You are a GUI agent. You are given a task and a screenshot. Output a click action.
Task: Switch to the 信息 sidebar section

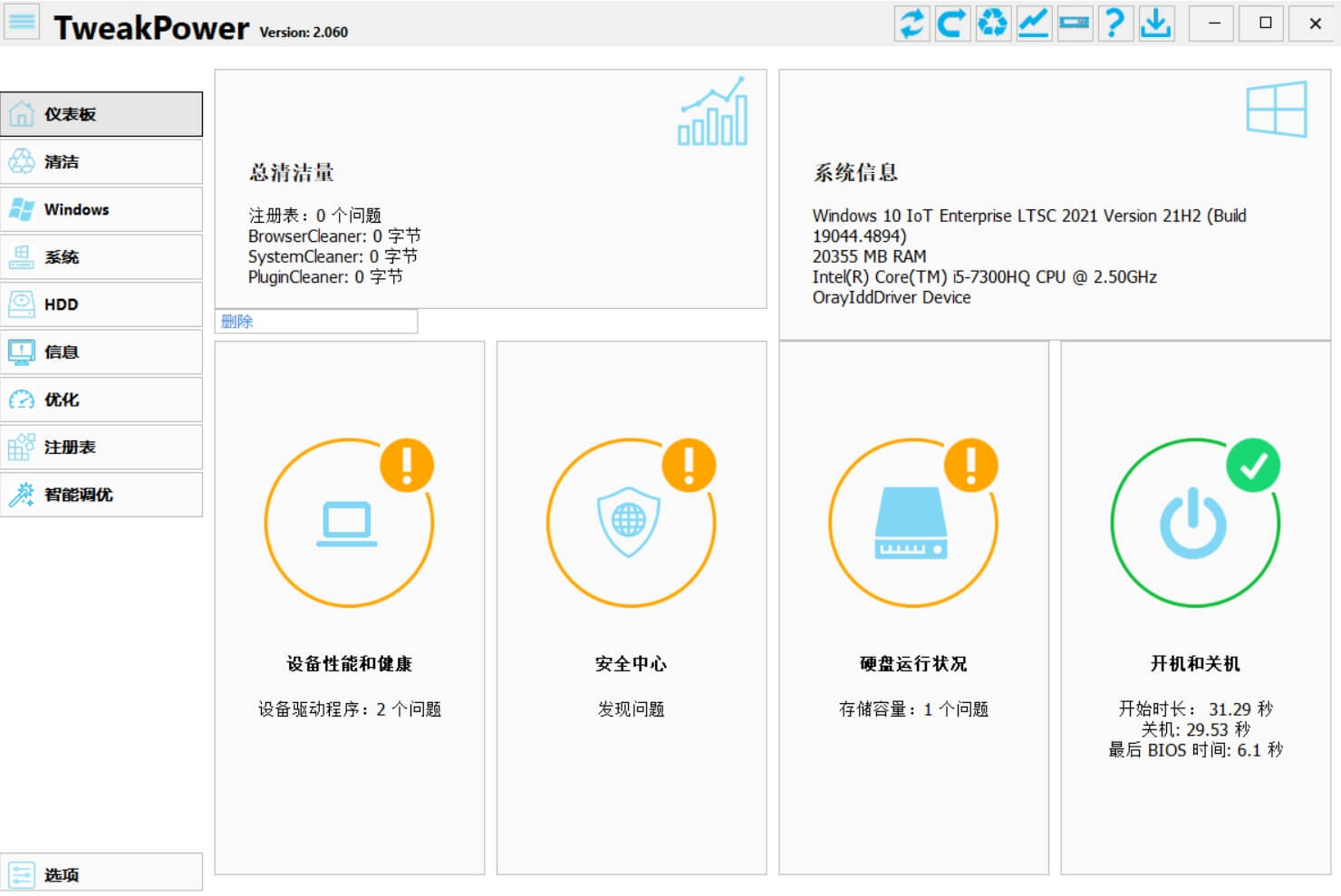[101, 352]
